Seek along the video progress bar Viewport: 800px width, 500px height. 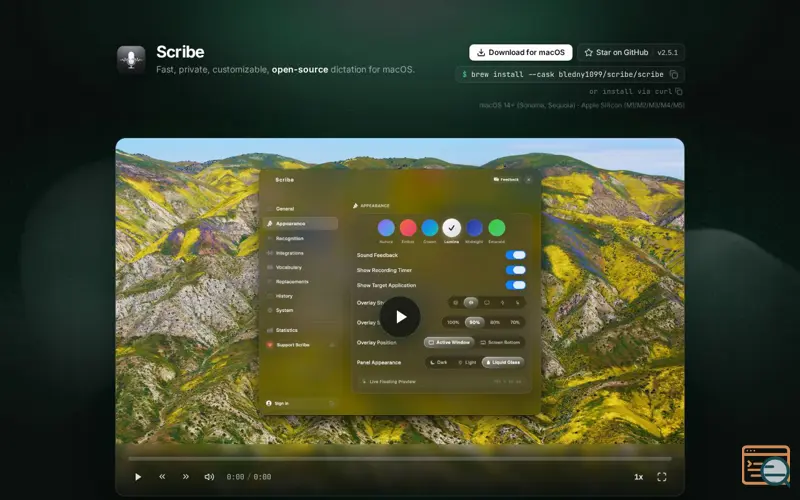point(400,459)
